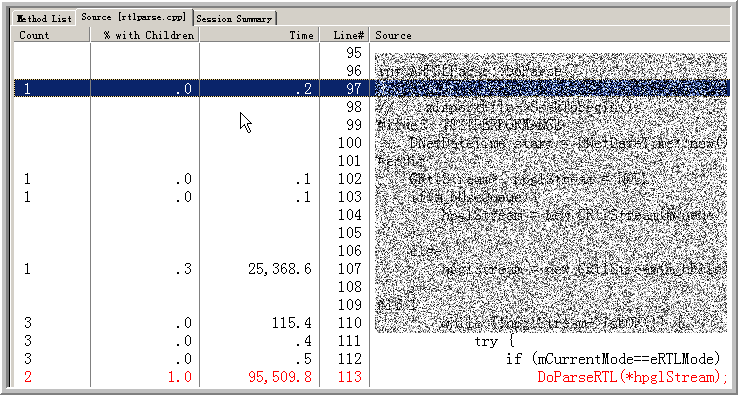Image resolution: width=738 pixels, height=395 pixels.
Task: Open the Session Summary tab
Action: 234,19
